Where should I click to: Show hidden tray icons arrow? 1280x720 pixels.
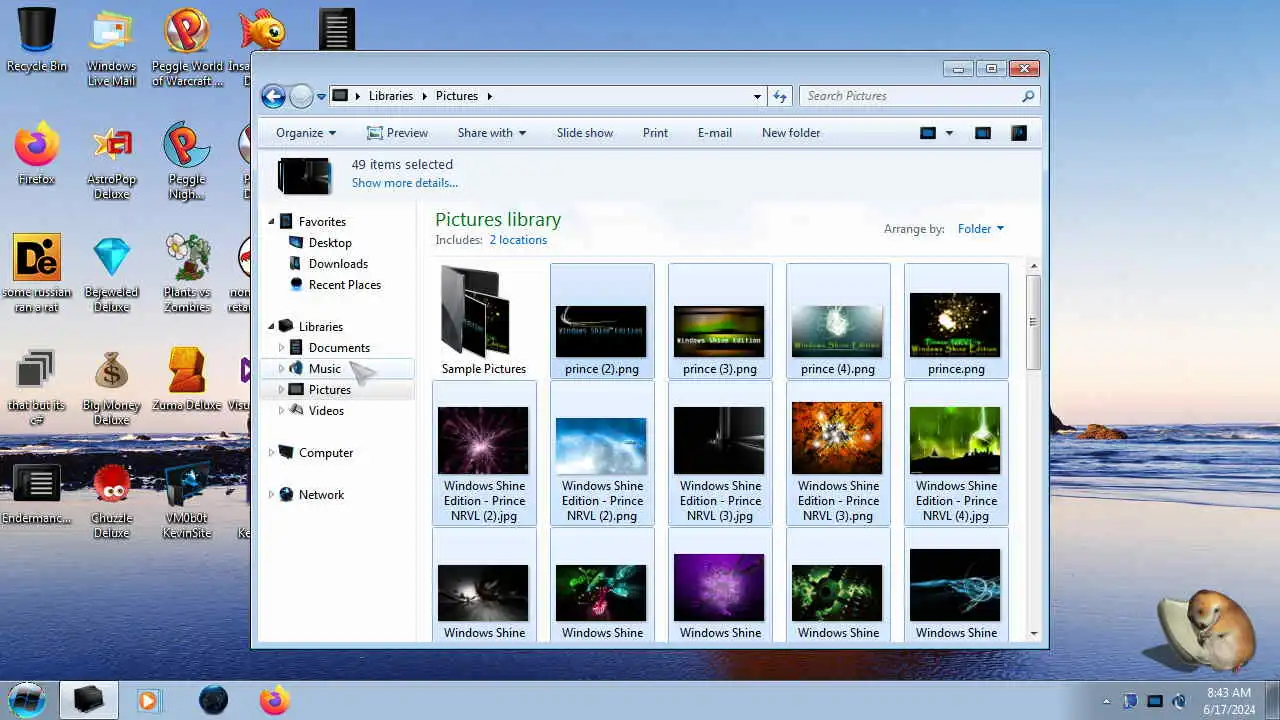(x=1106, y=701)
